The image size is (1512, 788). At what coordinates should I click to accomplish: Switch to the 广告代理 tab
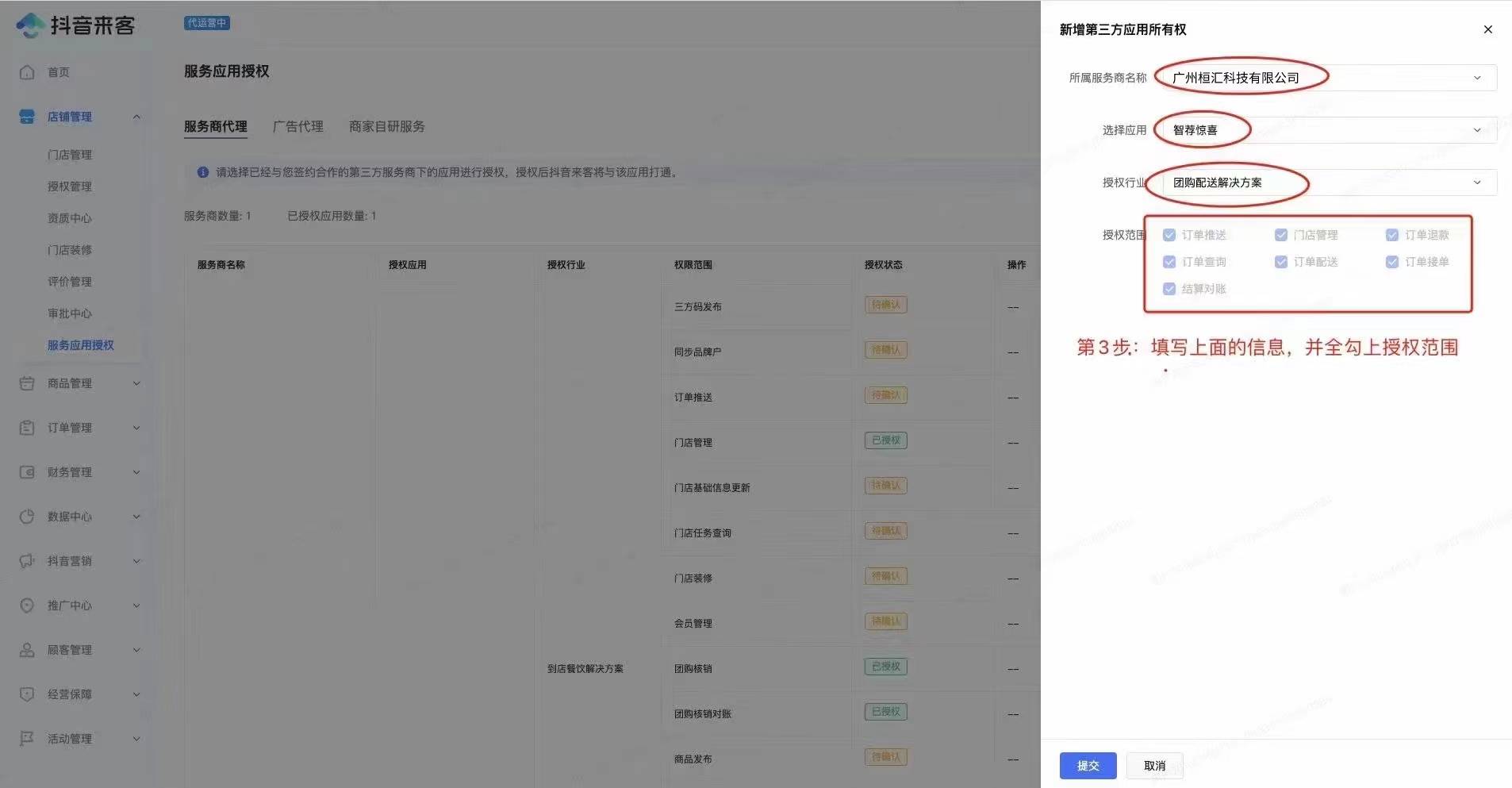(x=297, y=126)
